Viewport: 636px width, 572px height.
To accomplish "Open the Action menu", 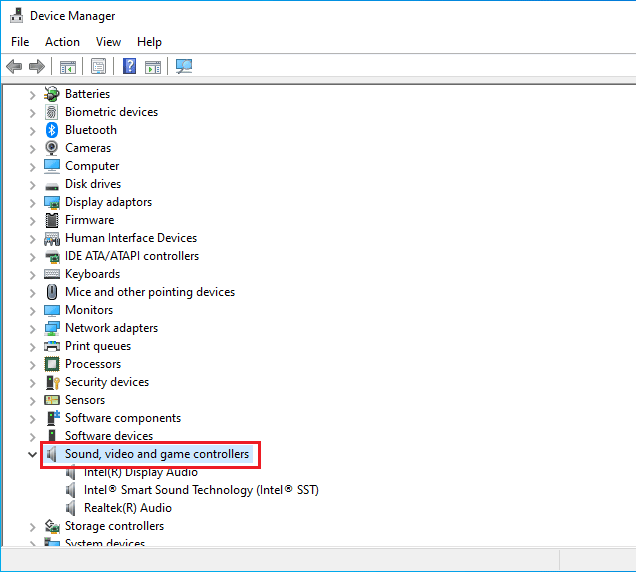I will point(62,42).
